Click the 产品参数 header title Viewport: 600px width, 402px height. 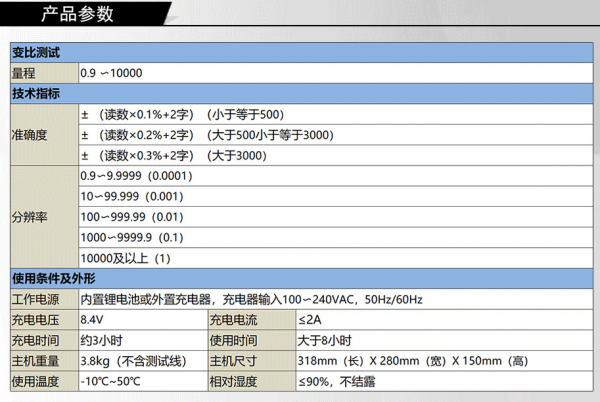pyautogui.click(x=78, y=14)
